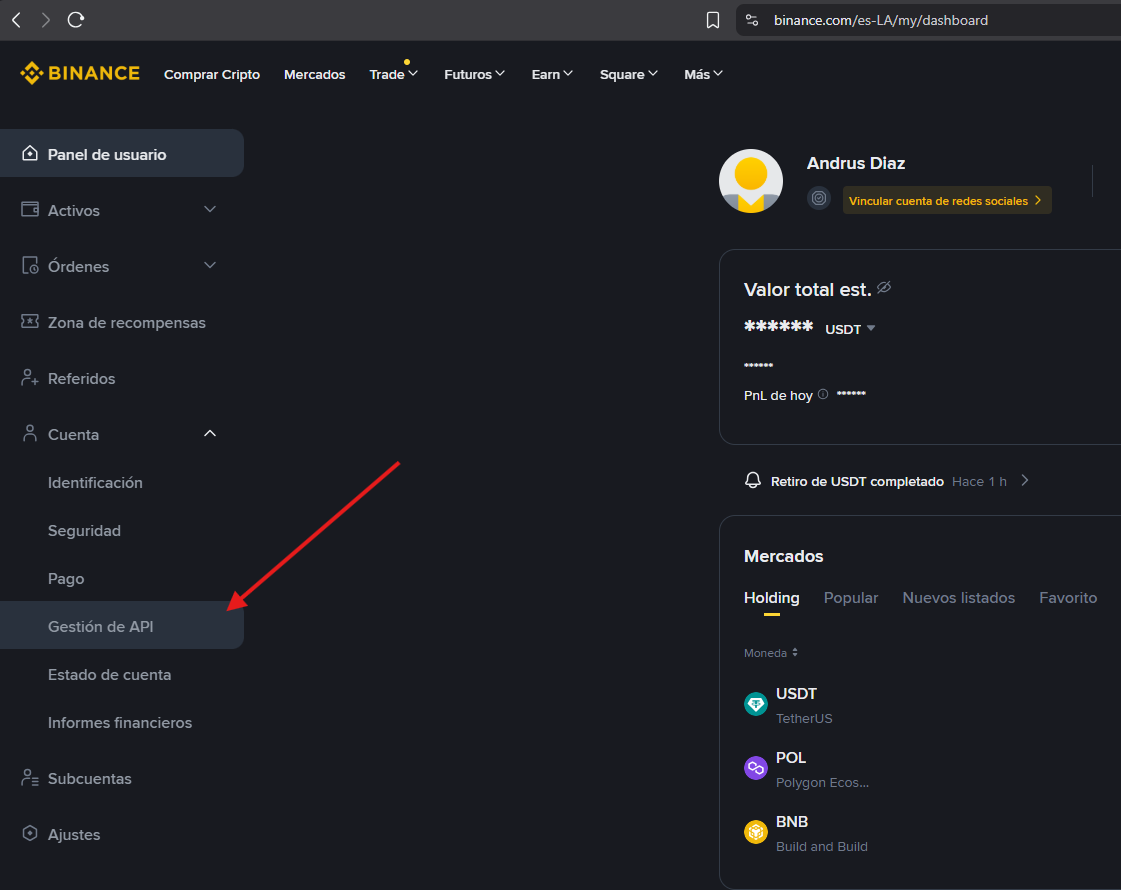Click the Activos wallet icon

click(x=30, y=209)
